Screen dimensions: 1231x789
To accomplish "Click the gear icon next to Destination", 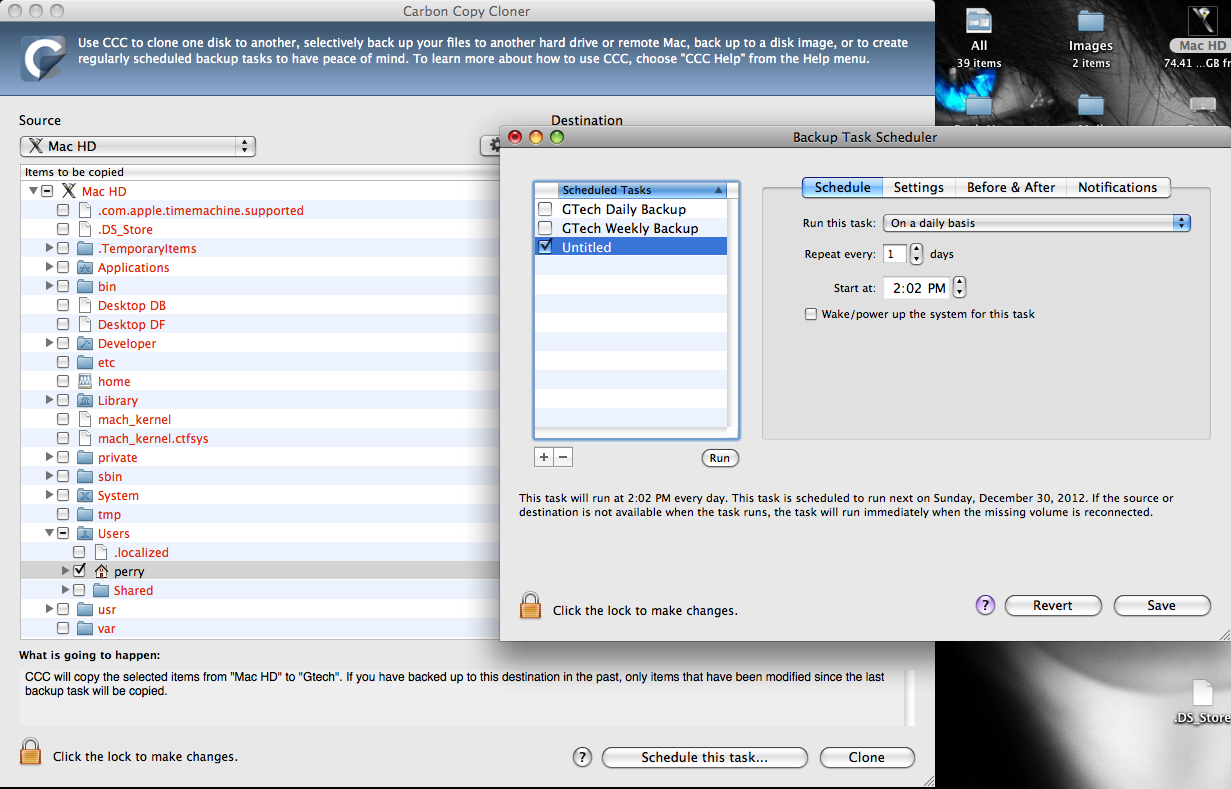I will pyautogui.click(x=491, y=146).
